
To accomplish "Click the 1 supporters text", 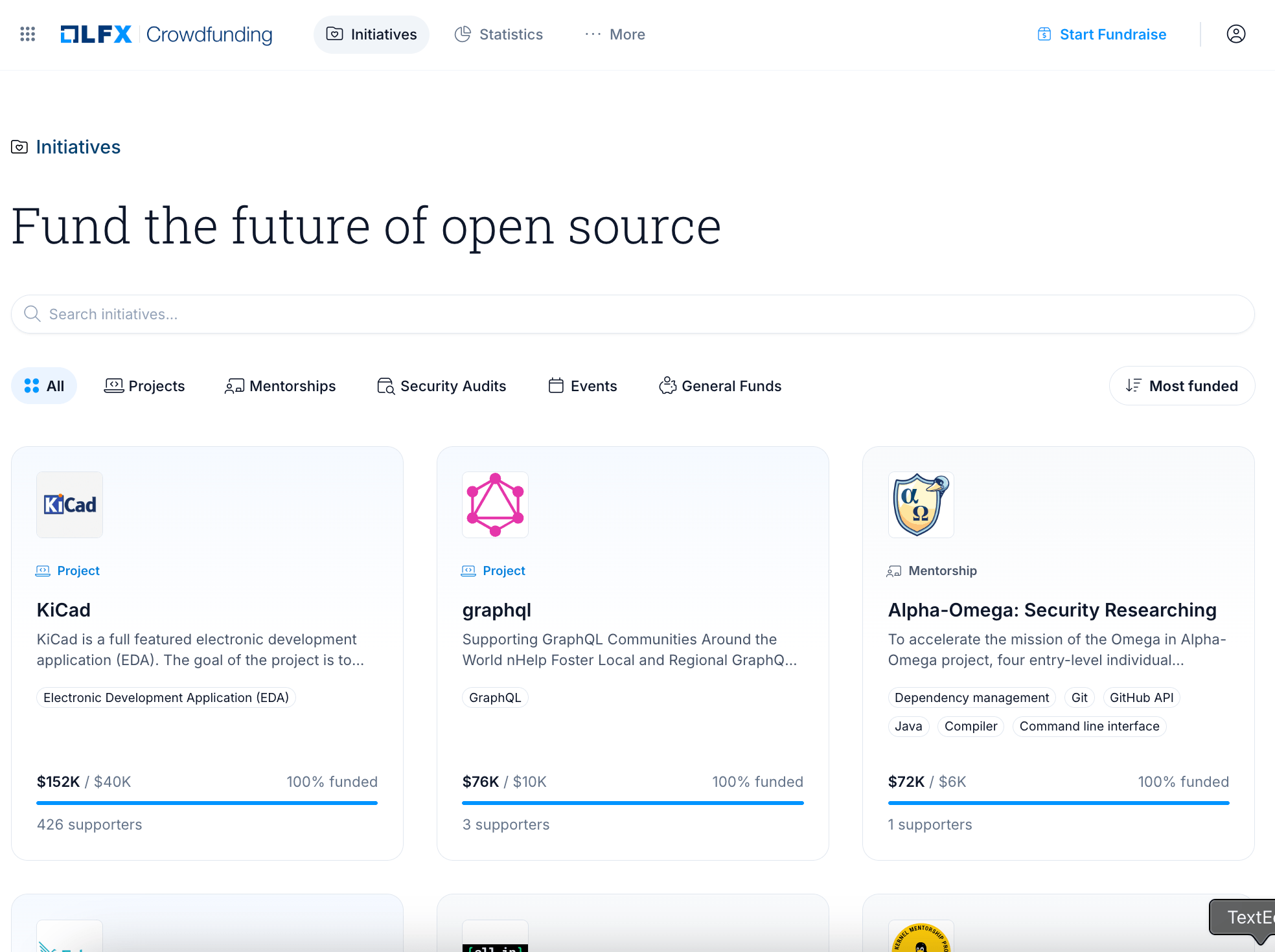I will (x=930, y=824).
